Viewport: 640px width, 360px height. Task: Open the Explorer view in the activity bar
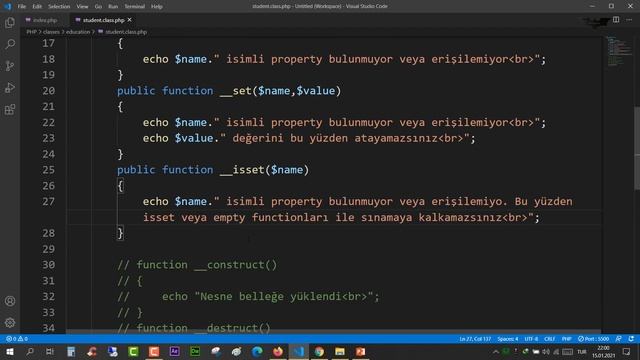click(x=10, y=22)
